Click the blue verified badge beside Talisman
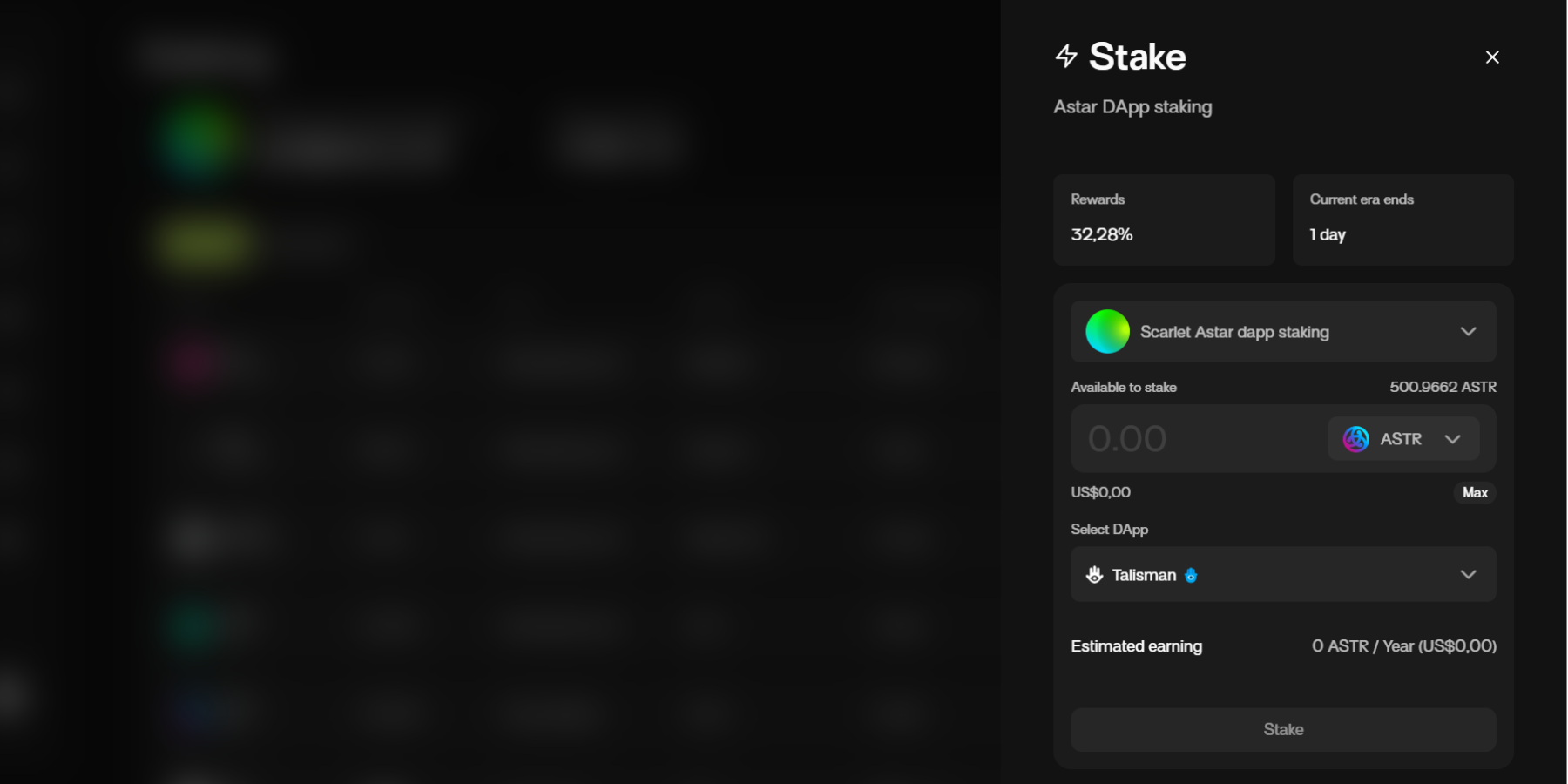The width and height of the screenshot is (1568, 784). 1191,576
